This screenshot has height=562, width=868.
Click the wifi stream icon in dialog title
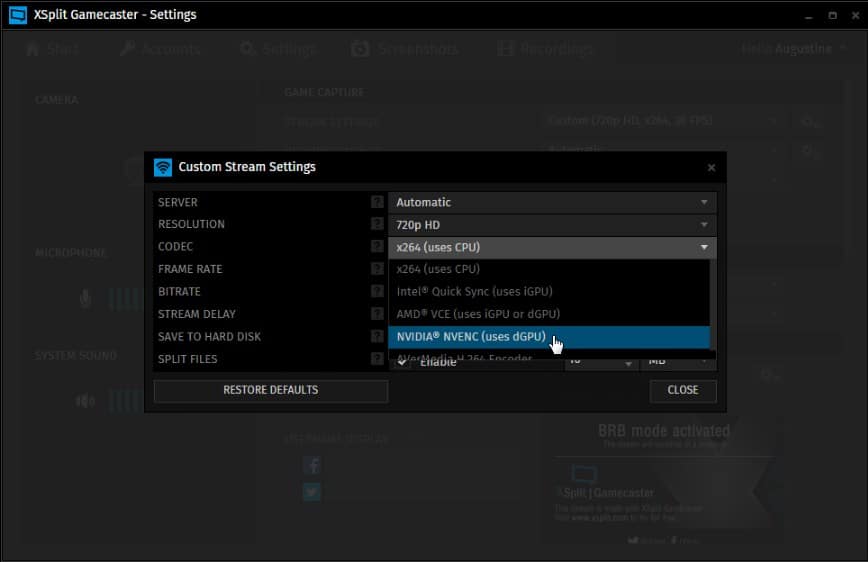tap(163, 167)
